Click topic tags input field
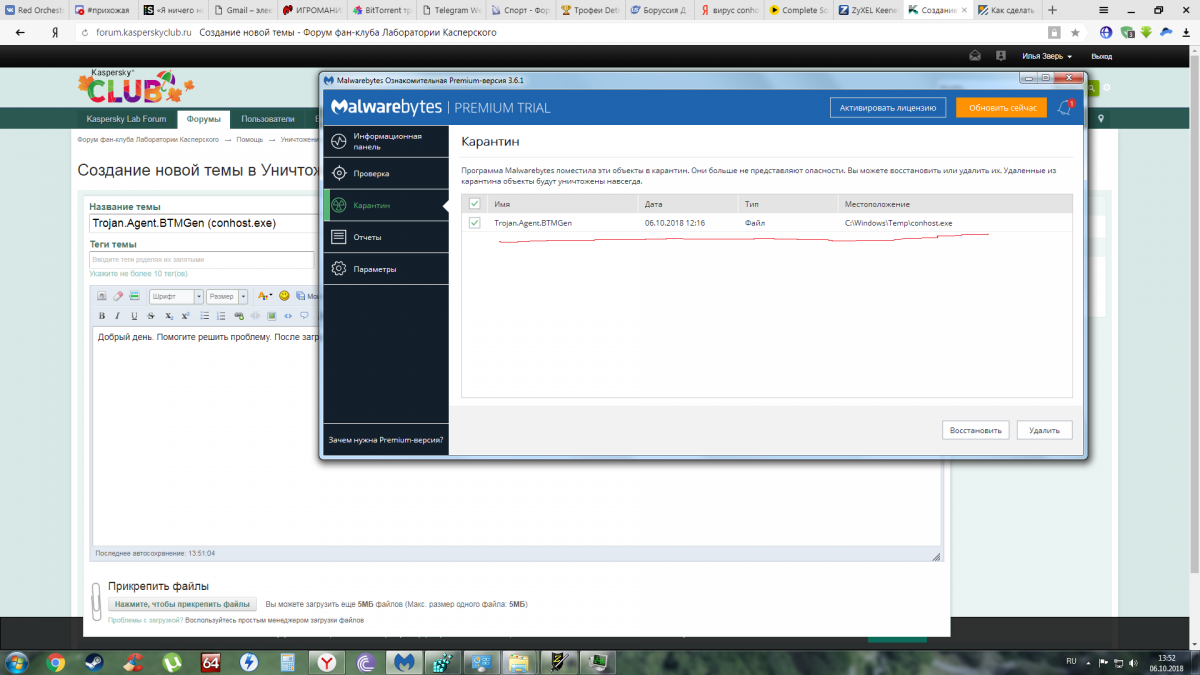The image size is (1200, 675). click(x=202, y=260)
